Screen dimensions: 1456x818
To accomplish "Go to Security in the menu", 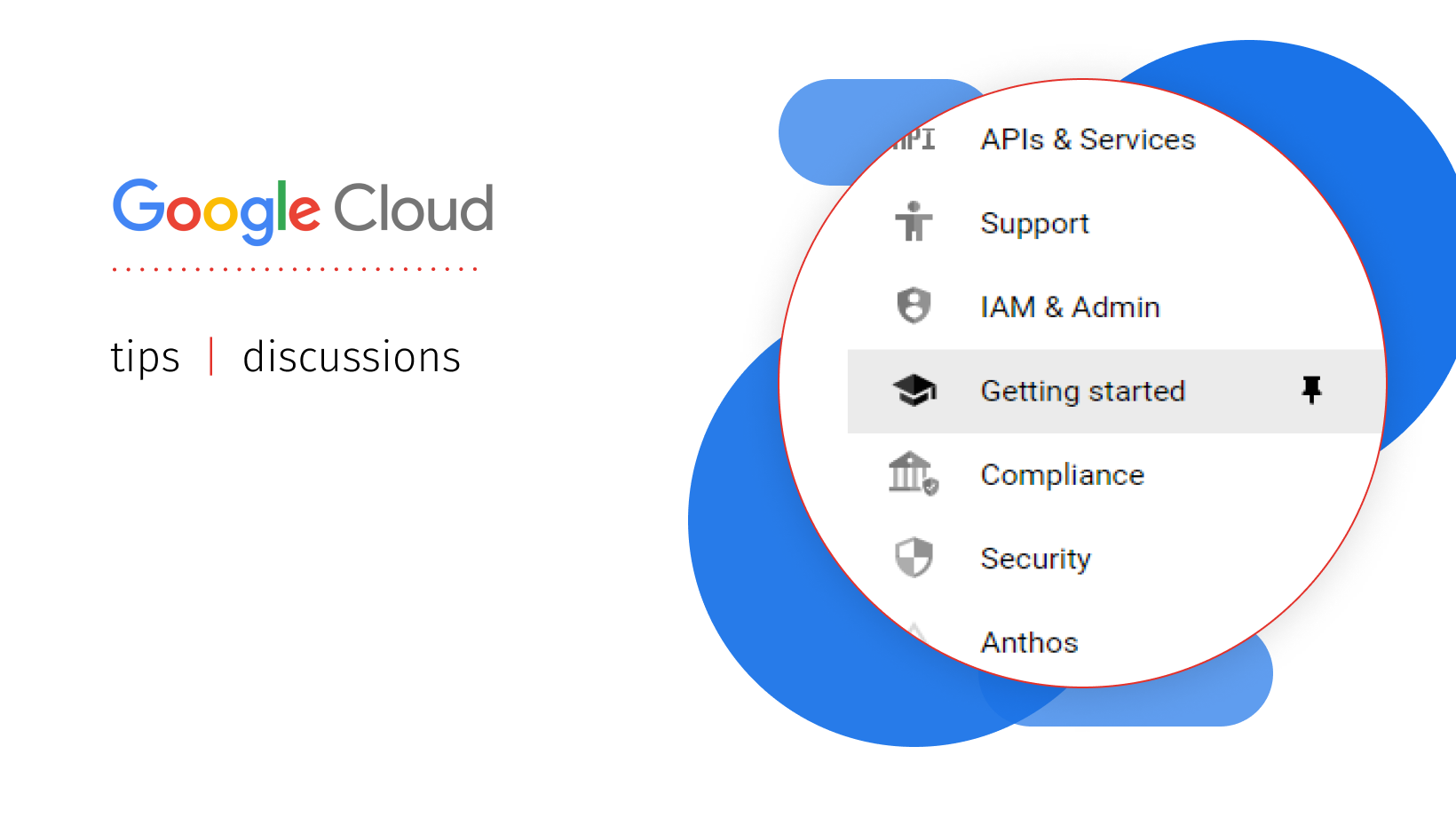I will [1035, 560].
